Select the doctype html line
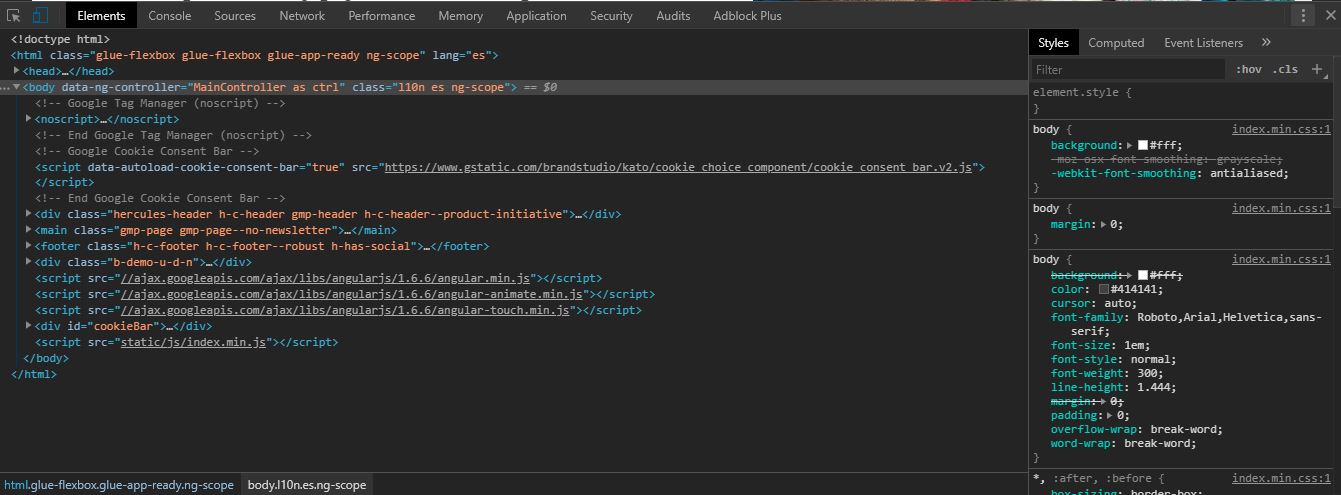1341x495 pixels. tap(60, 39)
